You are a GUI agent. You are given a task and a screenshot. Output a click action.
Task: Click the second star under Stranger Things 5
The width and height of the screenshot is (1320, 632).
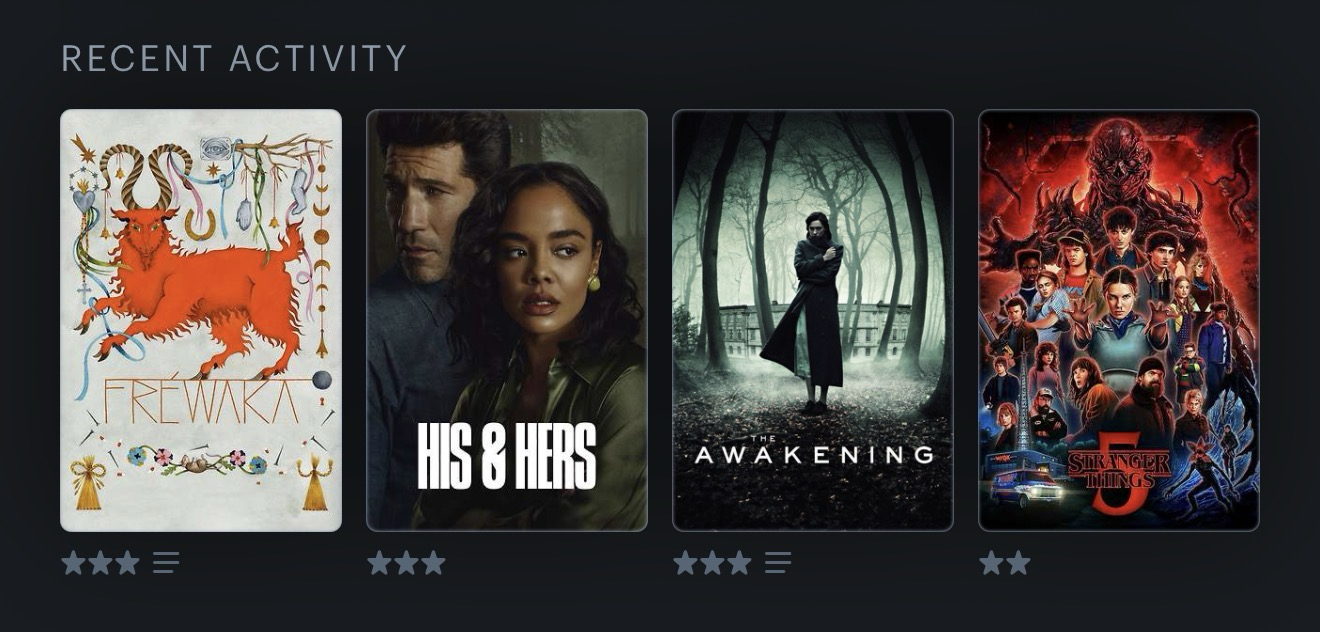[1018, 563]
